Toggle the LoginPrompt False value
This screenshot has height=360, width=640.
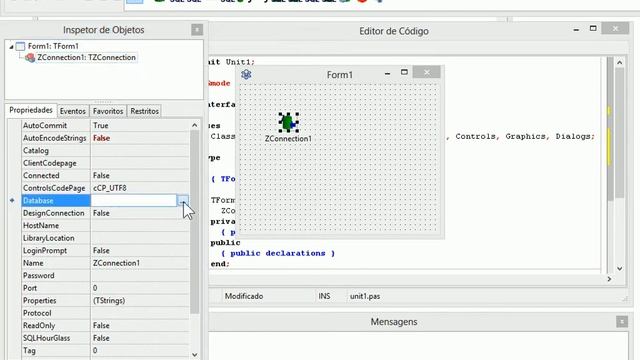coord(140,251)
